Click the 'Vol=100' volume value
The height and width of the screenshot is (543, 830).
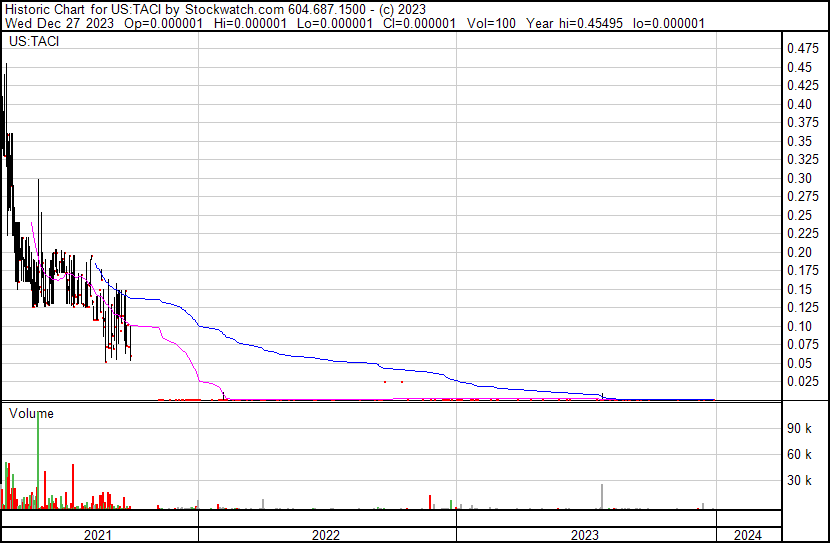491,23
